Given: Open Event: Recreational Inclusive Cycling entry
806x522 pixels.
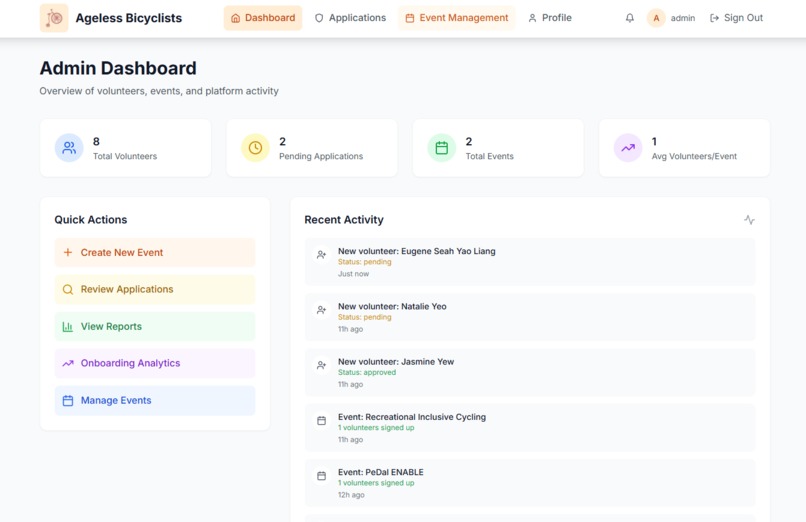Looking at the screenshot, I should pos(530,427).
